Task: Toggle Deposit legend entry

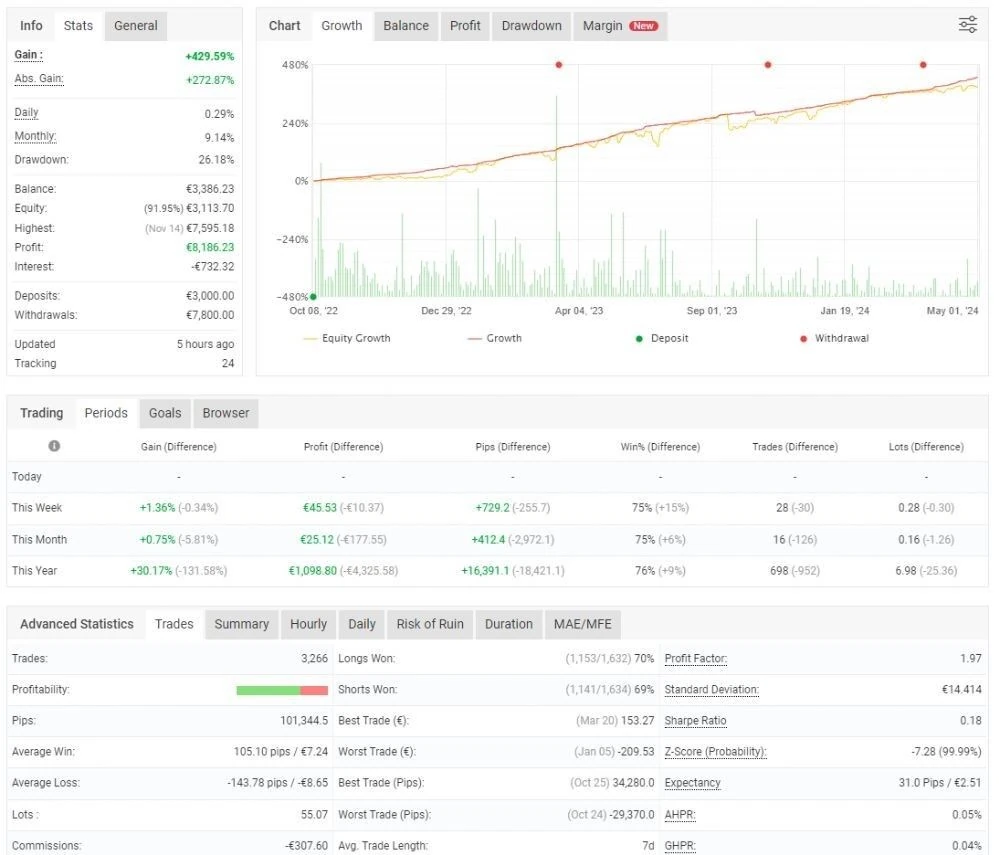Action: tap(662, 338)
